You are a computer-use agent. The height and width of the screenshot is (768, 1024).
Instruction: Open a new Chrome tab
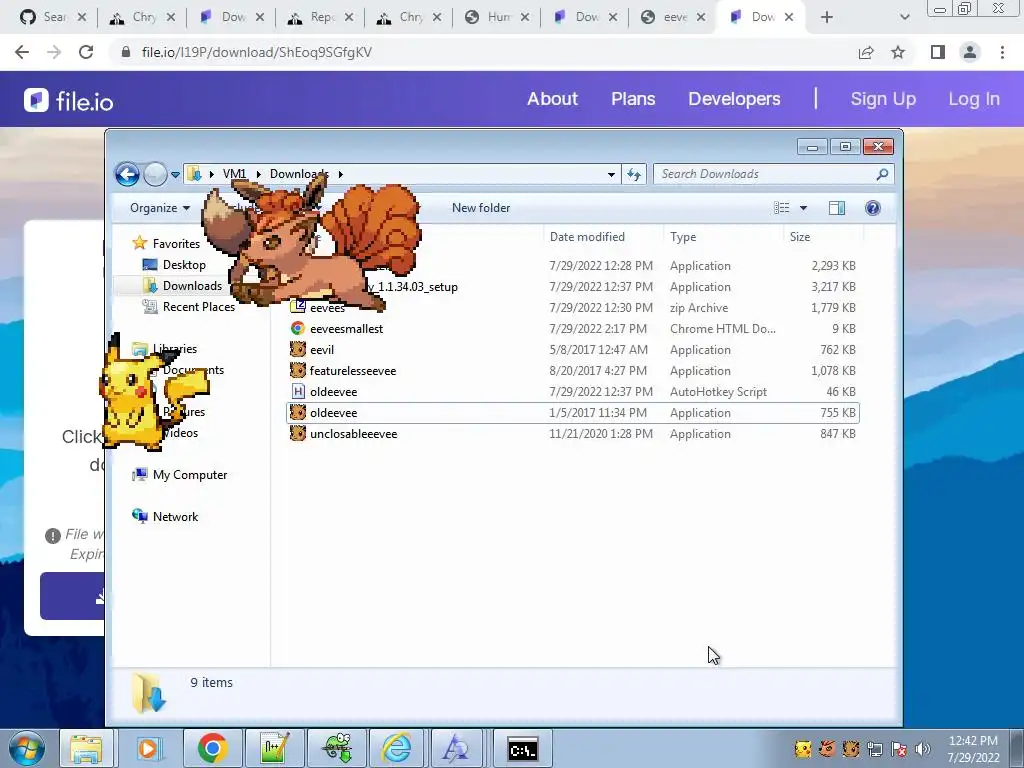[827, 18]
